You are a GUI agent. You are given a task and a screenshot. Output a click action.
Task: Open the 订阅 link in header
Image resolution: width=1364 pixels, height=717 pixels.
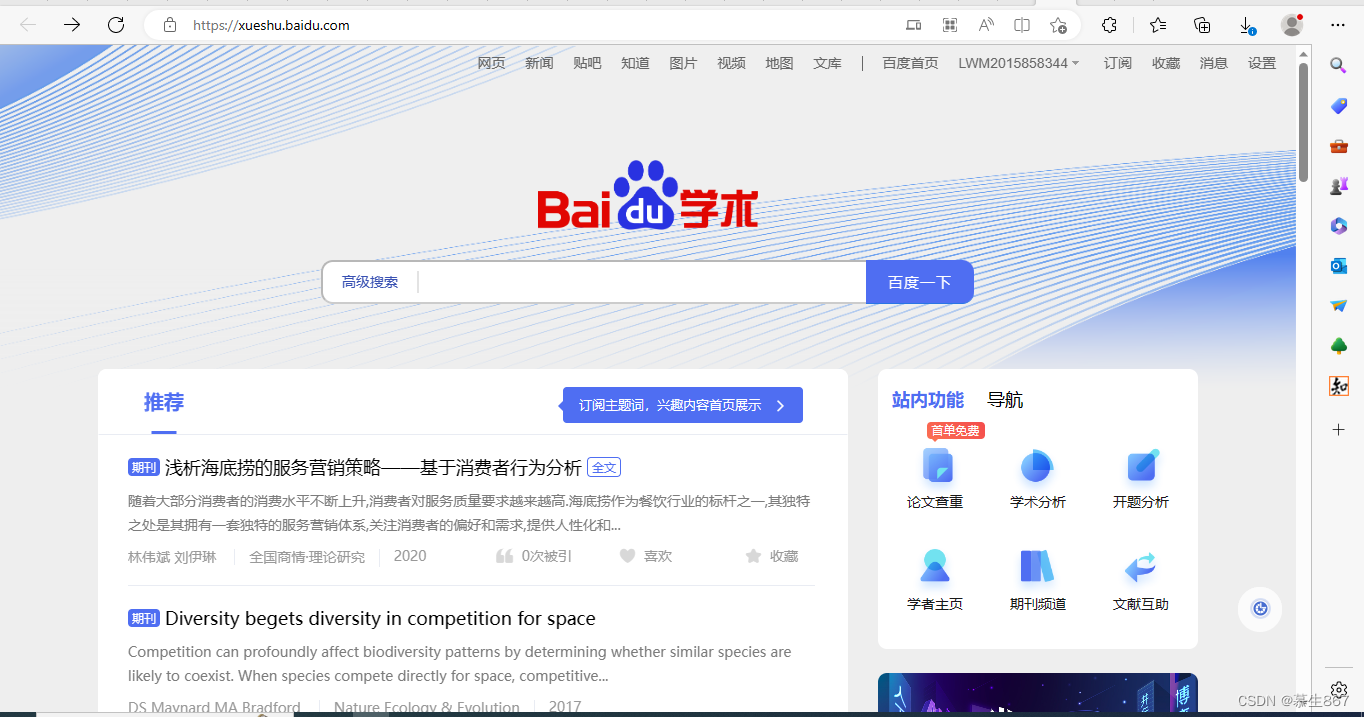1118,63
